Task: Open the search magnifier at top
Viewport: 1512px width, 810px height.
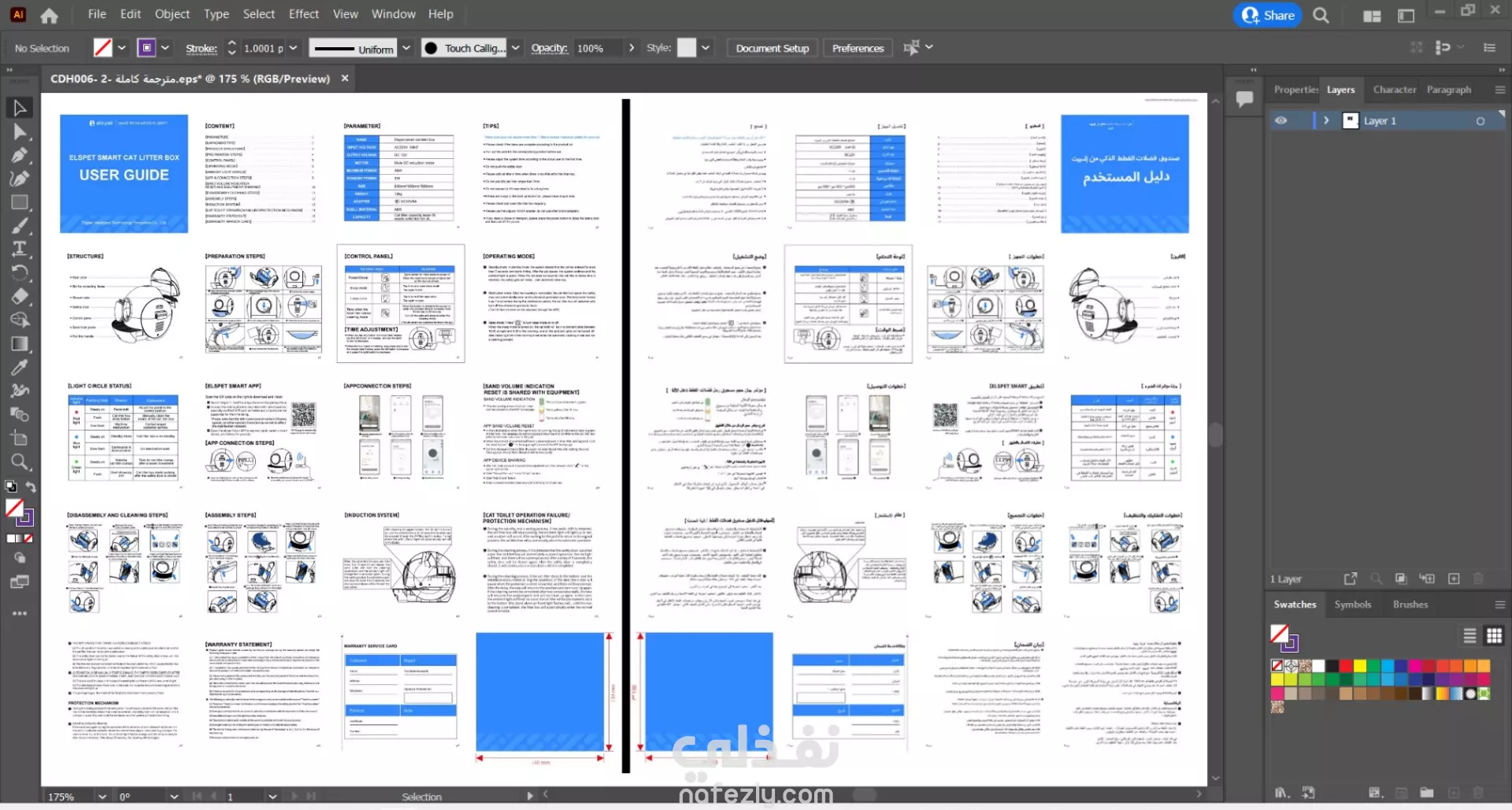Action: pos(1321,15)
